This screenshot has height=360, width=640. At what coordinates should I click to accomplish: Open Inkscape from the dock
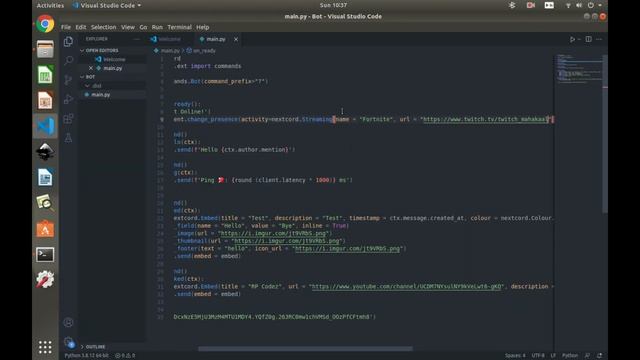[x=45, y=152]
